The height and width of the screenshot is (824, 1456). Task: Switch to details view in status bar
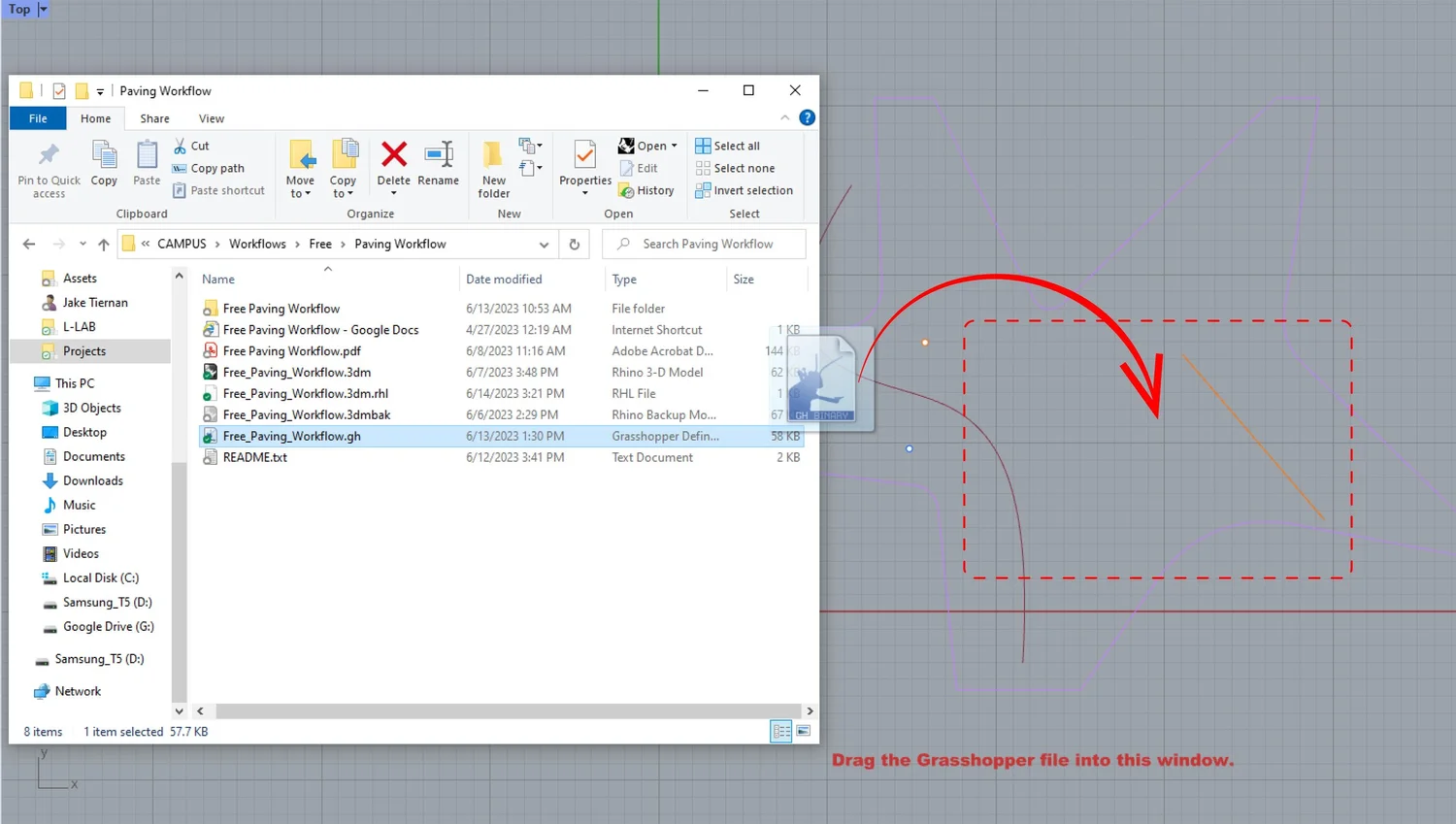point(780,731)
